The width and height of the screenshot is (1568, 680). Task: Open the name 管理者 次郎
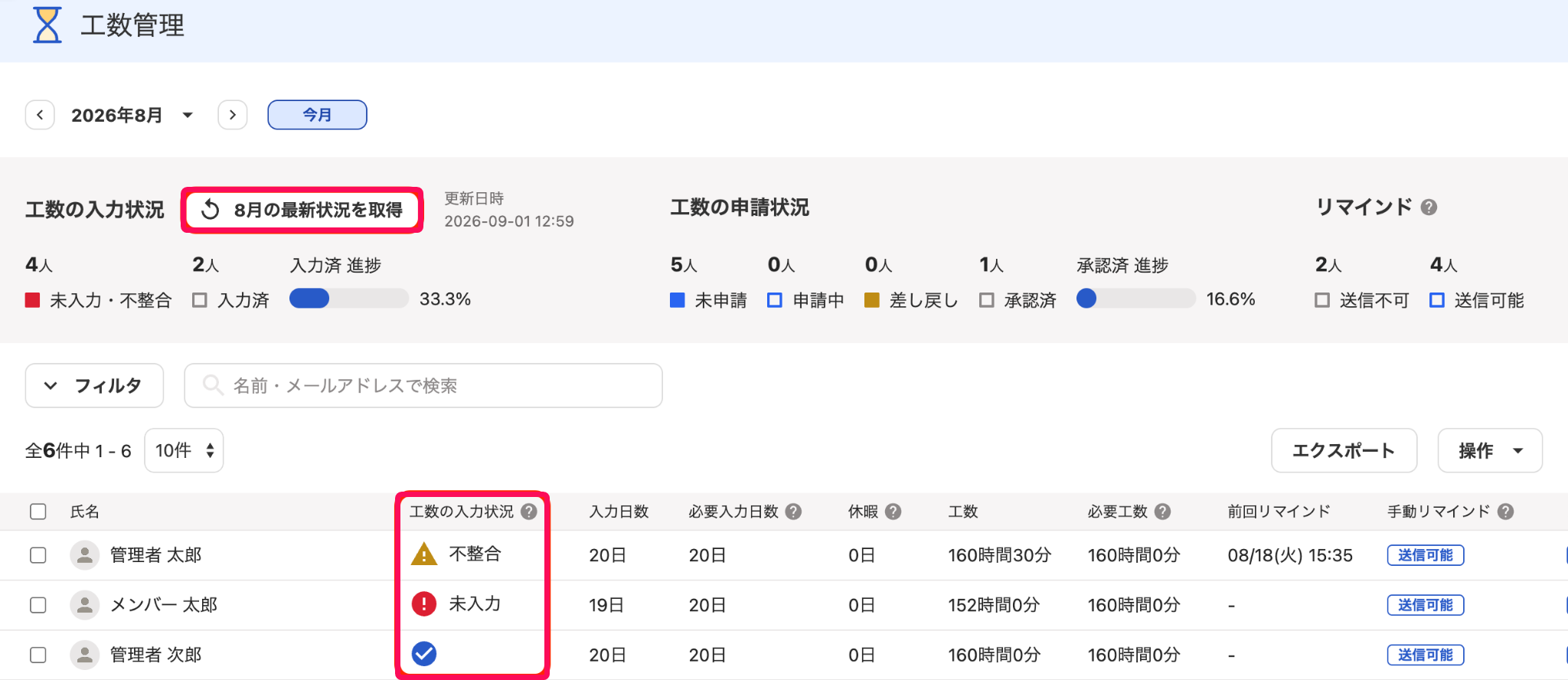(x=156, y=655)
